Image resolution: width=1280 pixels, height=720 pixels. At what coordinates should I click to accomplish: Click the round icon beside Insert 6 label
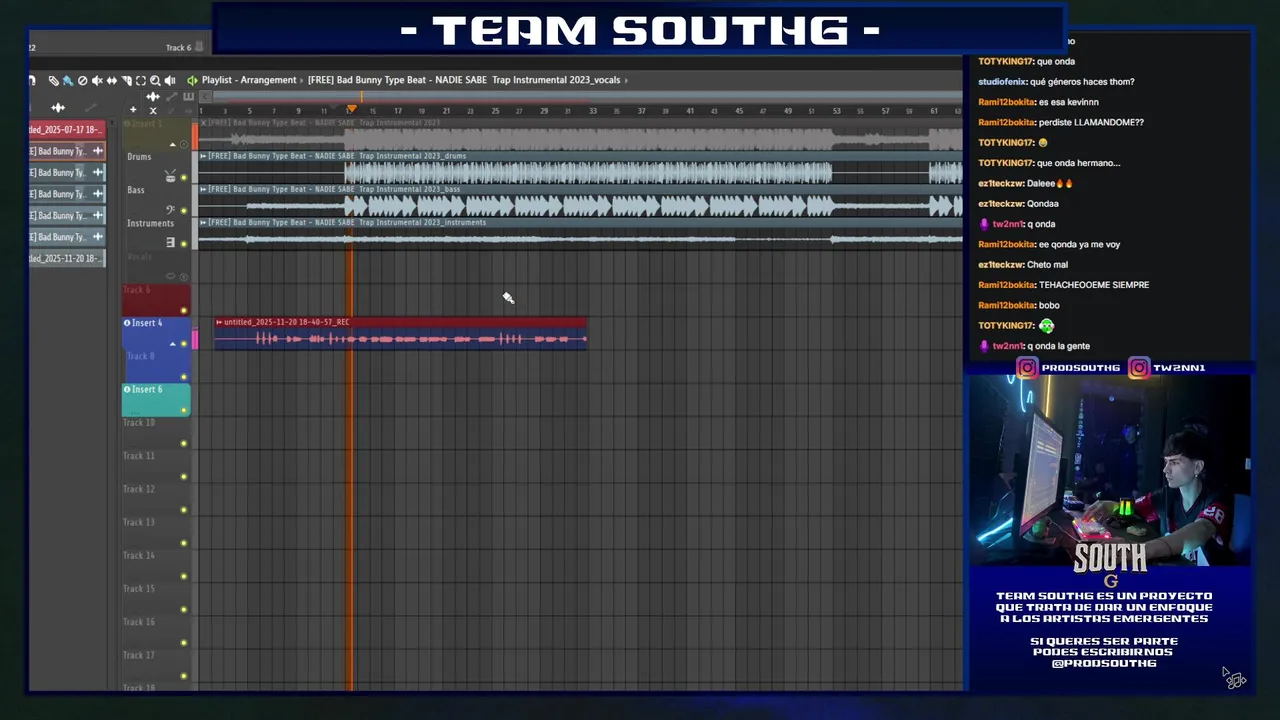(x=127, y=389)
